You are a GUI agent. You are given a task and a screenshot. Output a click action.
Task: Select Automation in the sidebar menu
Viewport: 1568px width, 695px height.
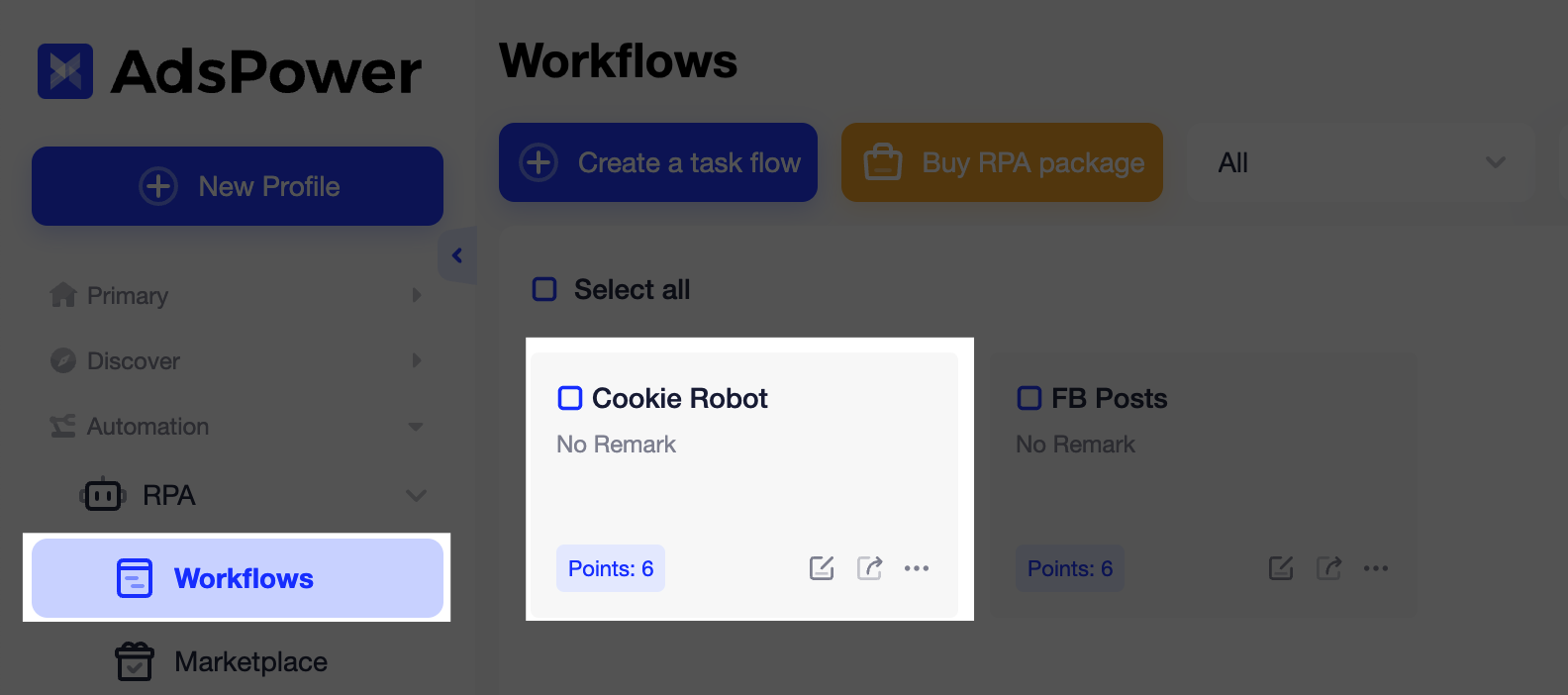point(147,427)
